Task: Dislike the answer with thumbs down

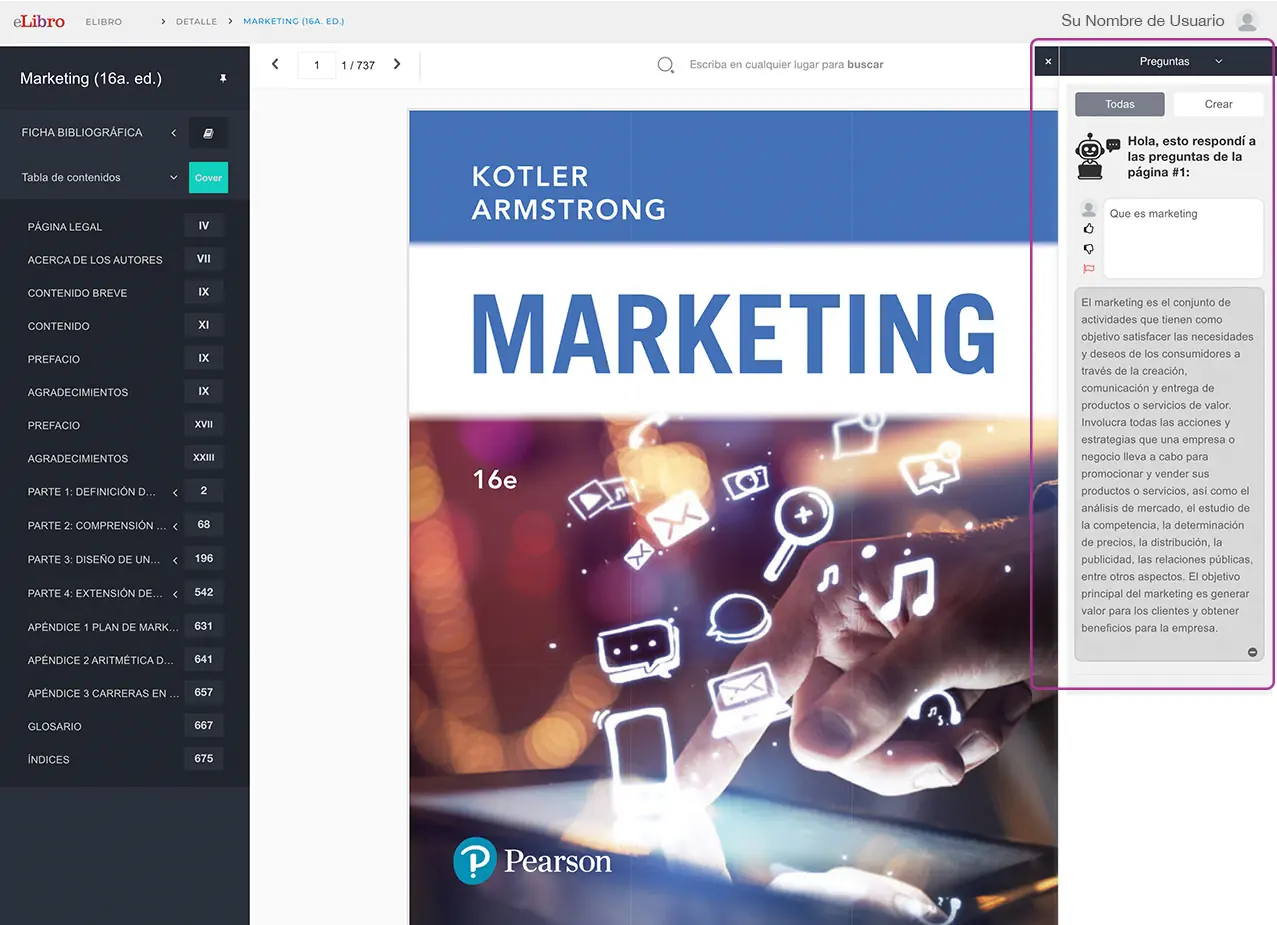Action: click(1089, 249)
